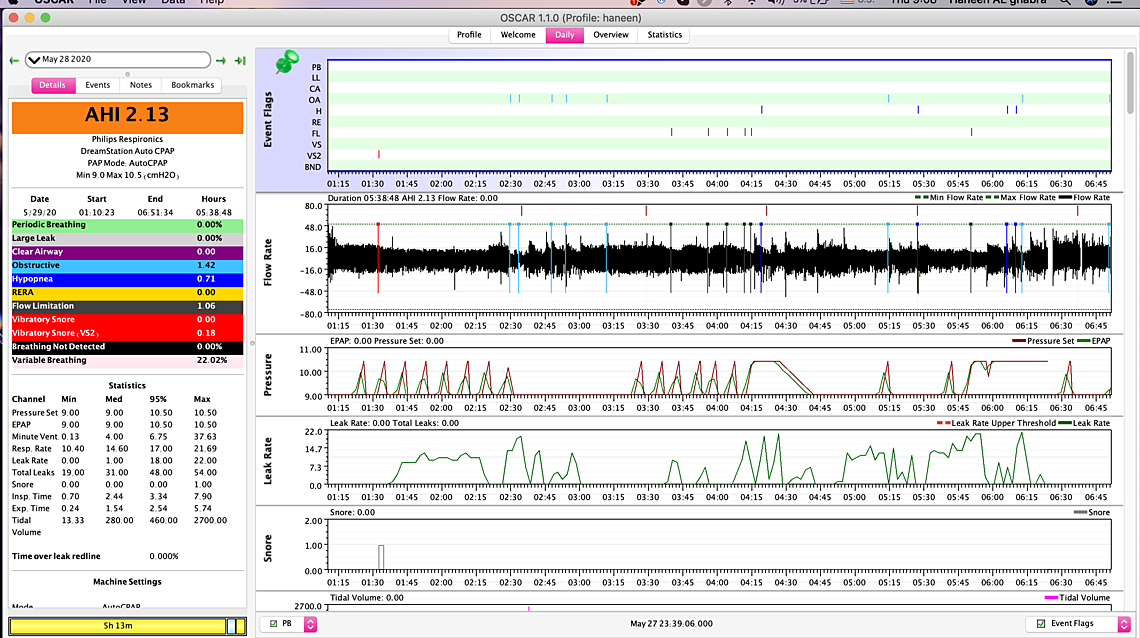
Task: Click the red VS2 event flag marker
Action: [379, 154]
